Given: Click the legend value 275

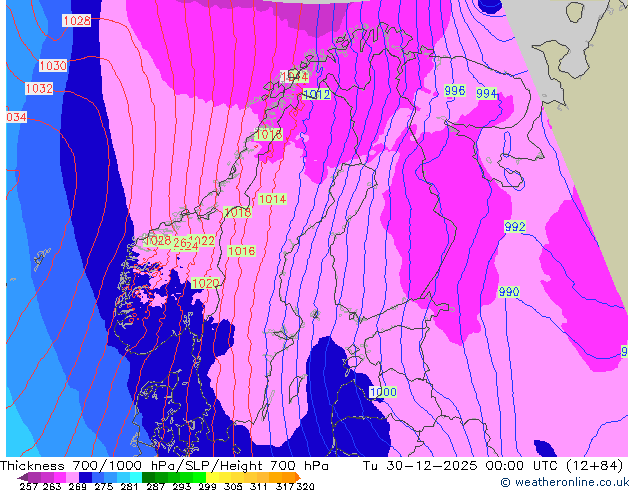Looking at the screenshot, I should 104,486.
